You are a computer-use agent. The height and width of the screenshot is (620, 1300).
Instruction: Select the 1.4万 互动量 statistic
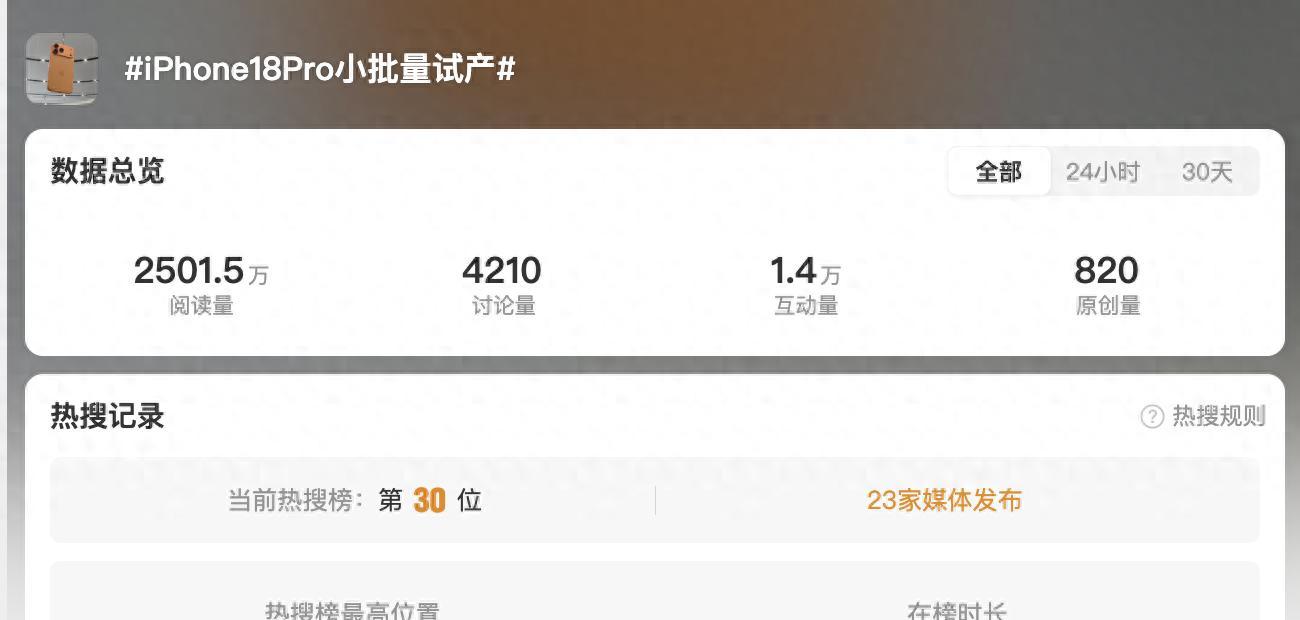pos(805,285)
